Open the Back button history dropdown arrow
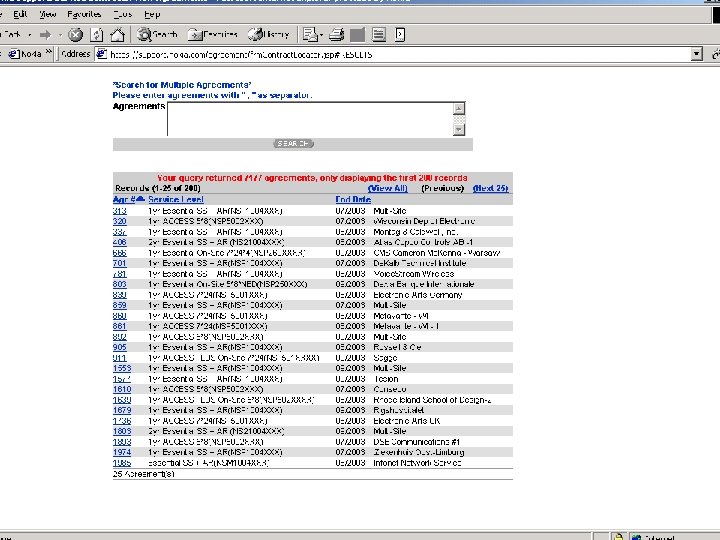 point(29,35)
